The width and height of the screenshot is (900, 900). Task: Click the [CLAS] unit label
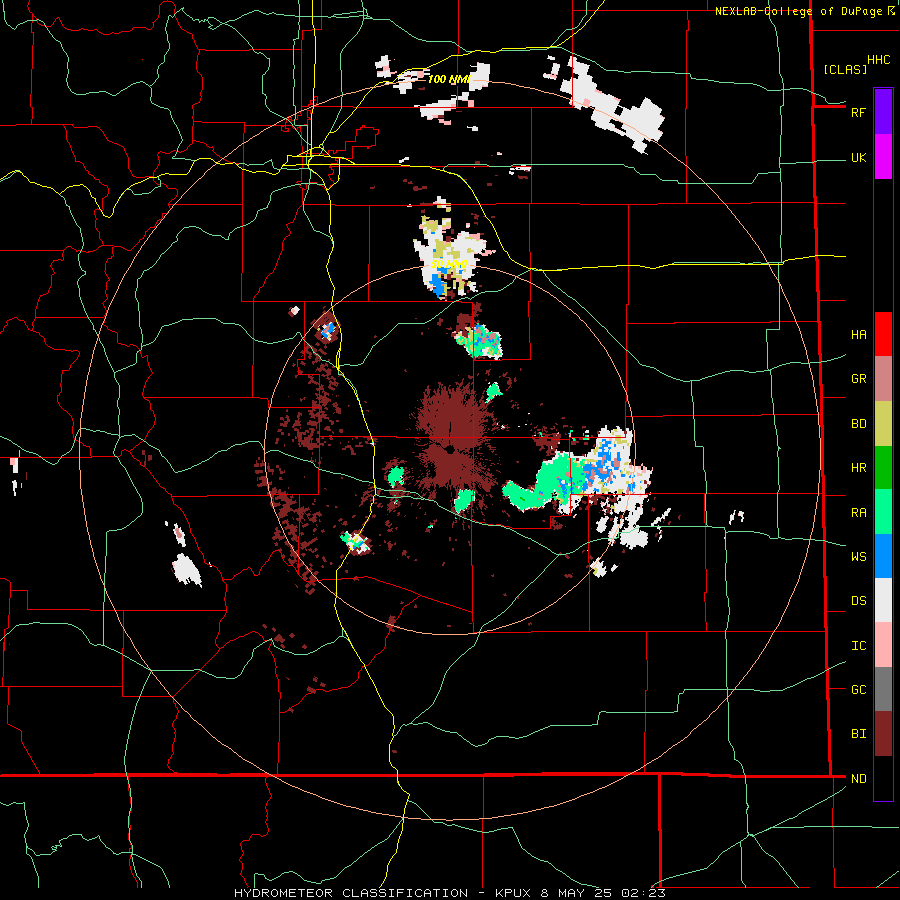click(845, 69)
